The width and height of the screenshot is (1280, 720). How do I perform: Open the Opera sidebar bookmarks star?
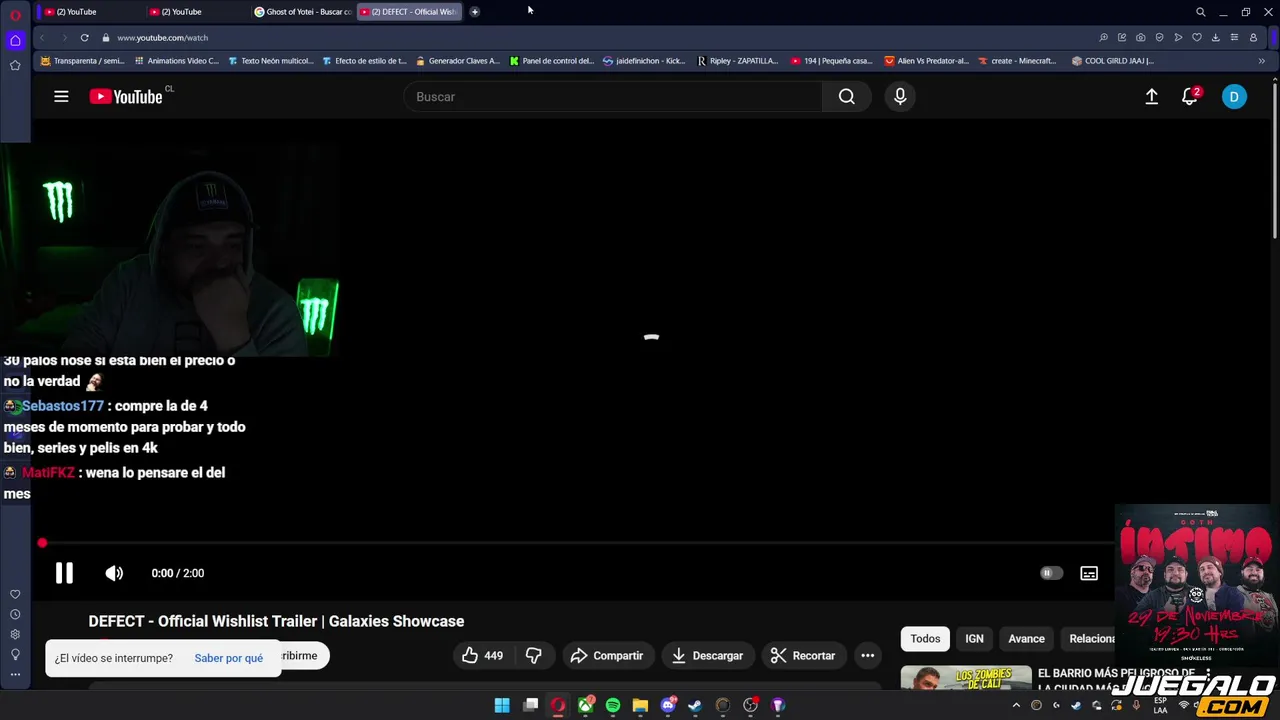(15, 65)
